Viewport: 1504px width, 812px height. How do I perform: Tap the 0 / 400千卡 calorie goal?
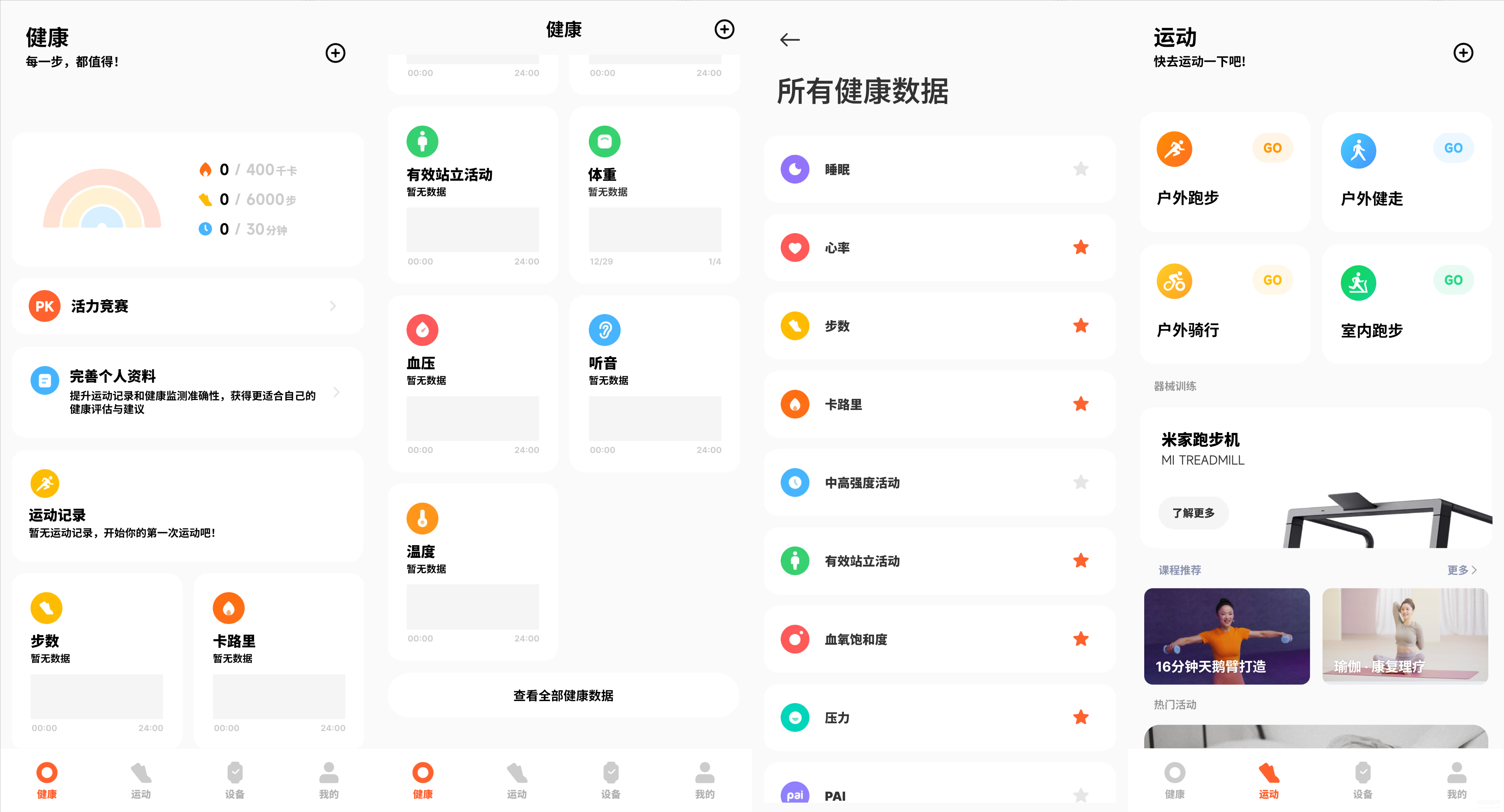point(248,170)
